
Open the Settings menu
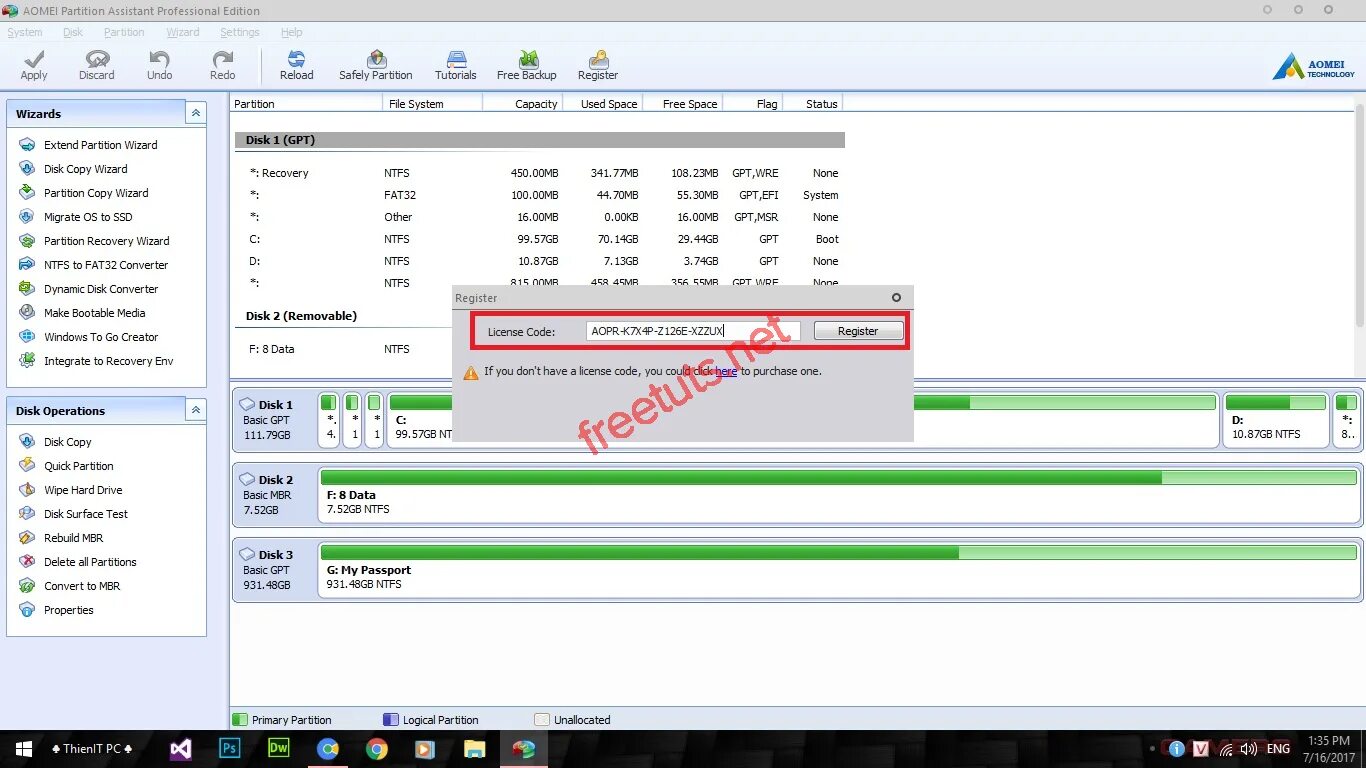240,32
